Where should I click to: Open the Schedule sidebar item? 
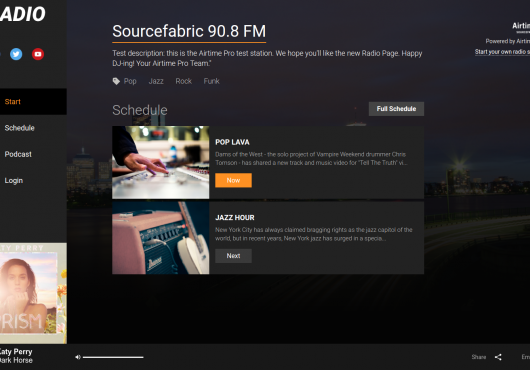click(x=33, y=128)
